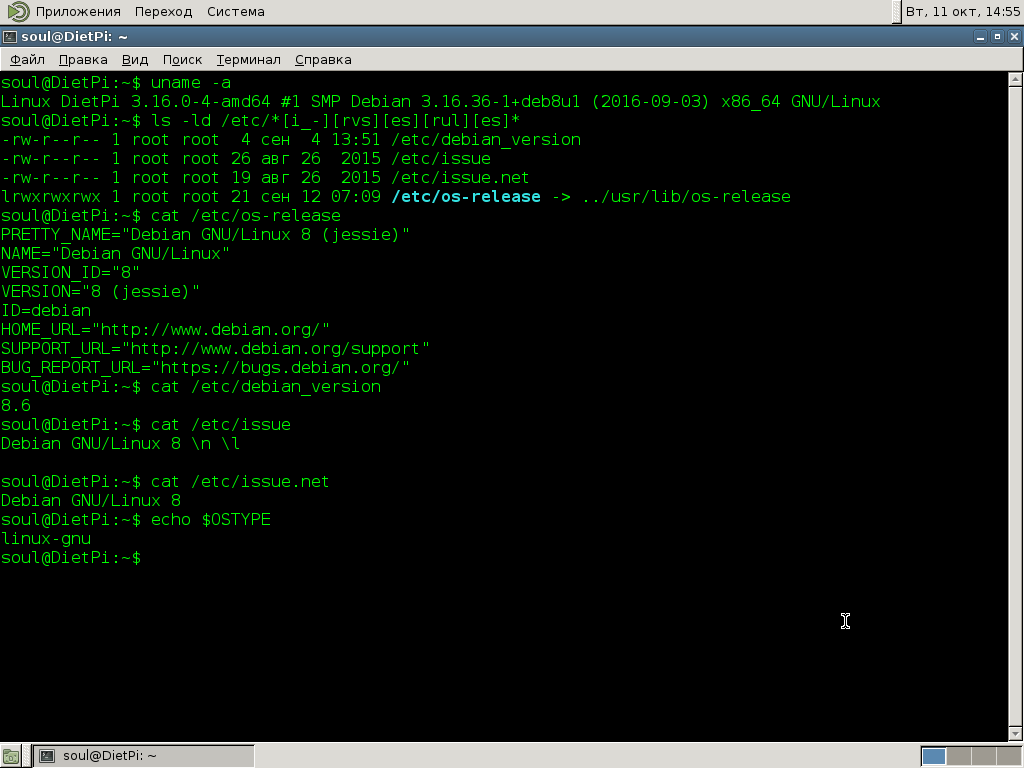Click the show desktop icon in bottom panel

[x=10, y=756]
